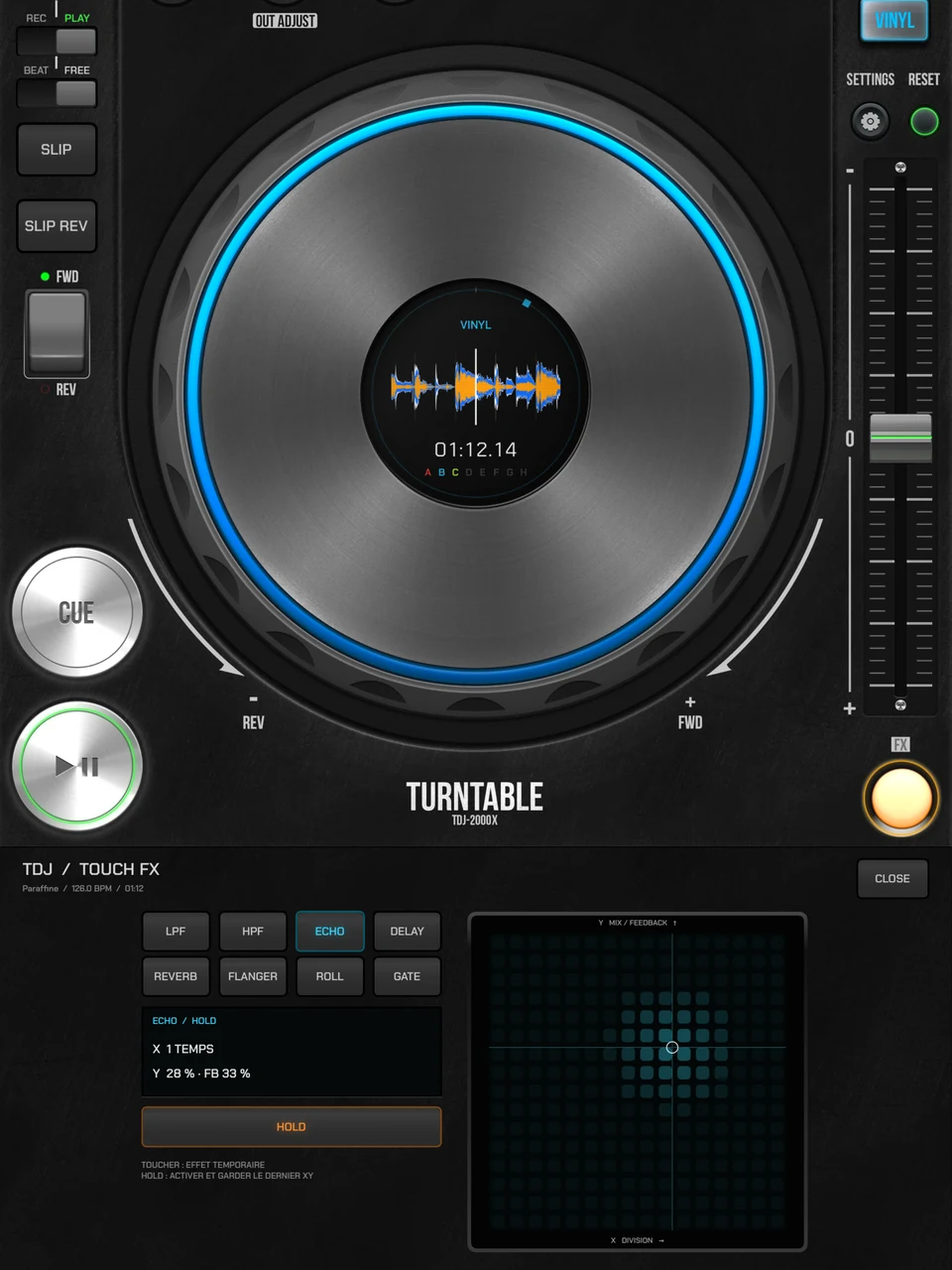The image size is (952, 1270).
Task: Tap the TURNTABLE logo text
Action: [x=475, y=797]
